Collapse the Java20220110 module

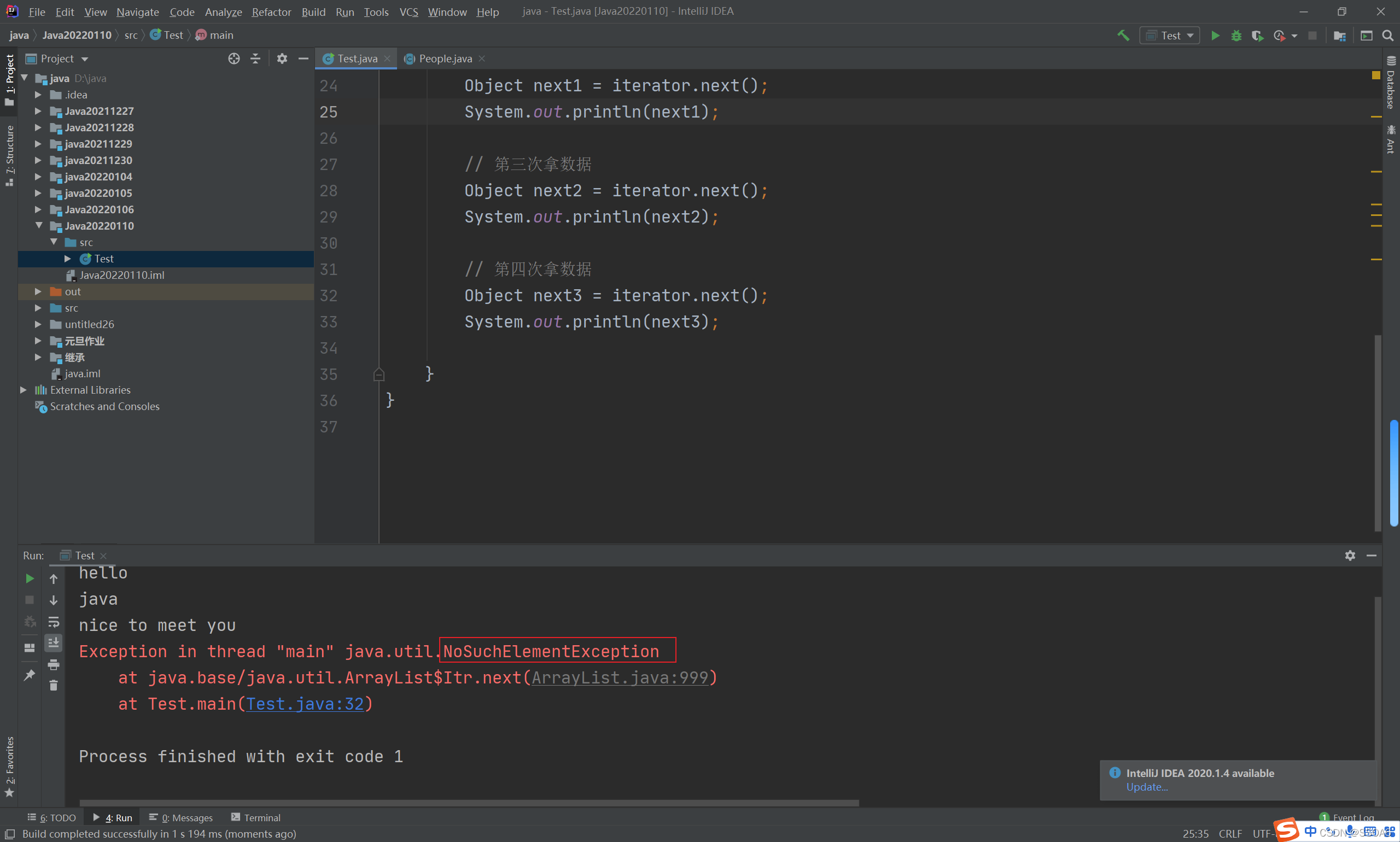38,226
